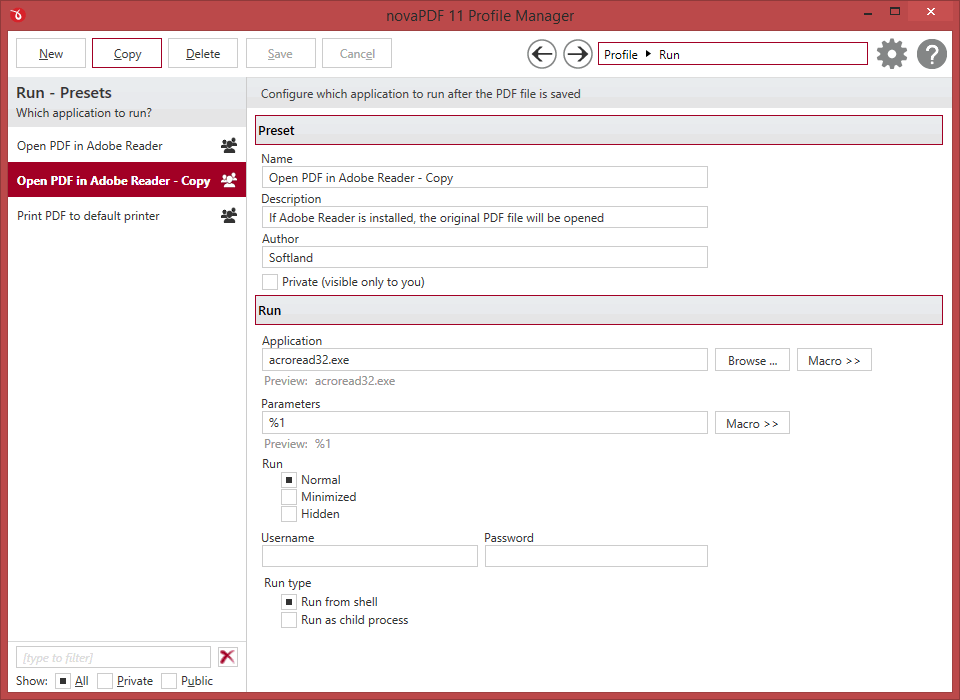
Task: Click the Run section header
Action: pyautogui.click(x=599, y=310)
